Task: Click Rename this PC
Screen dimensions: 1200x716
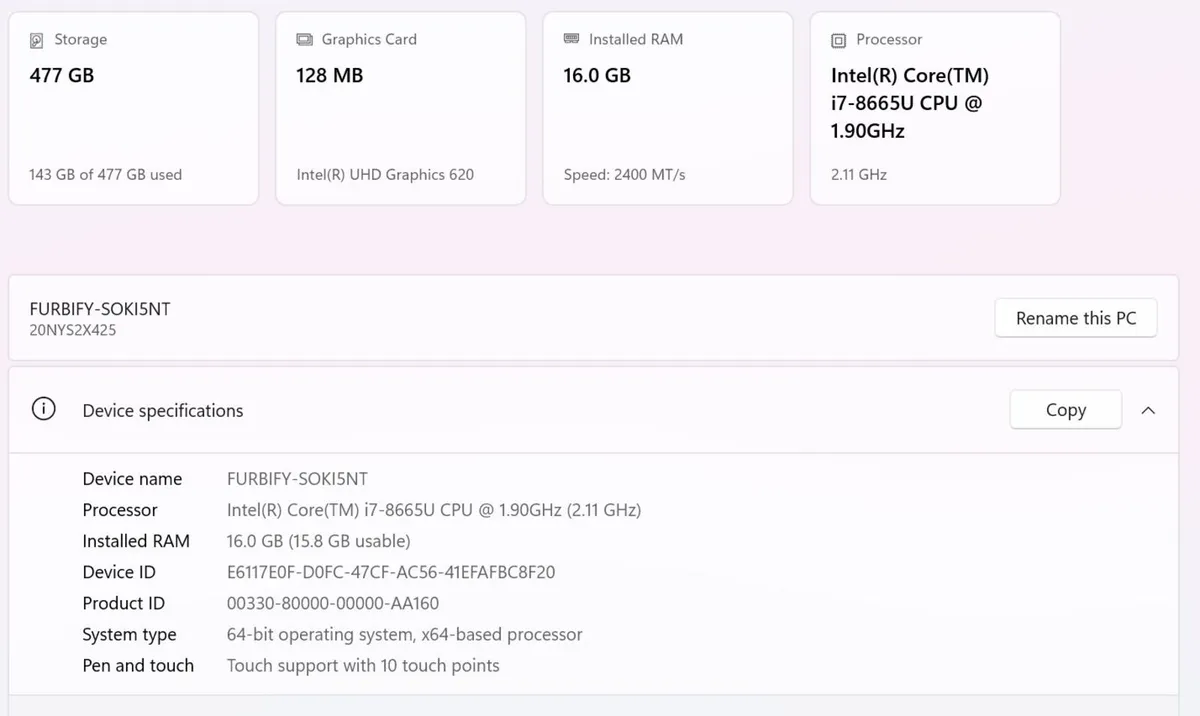Action: pos(1076,317)
